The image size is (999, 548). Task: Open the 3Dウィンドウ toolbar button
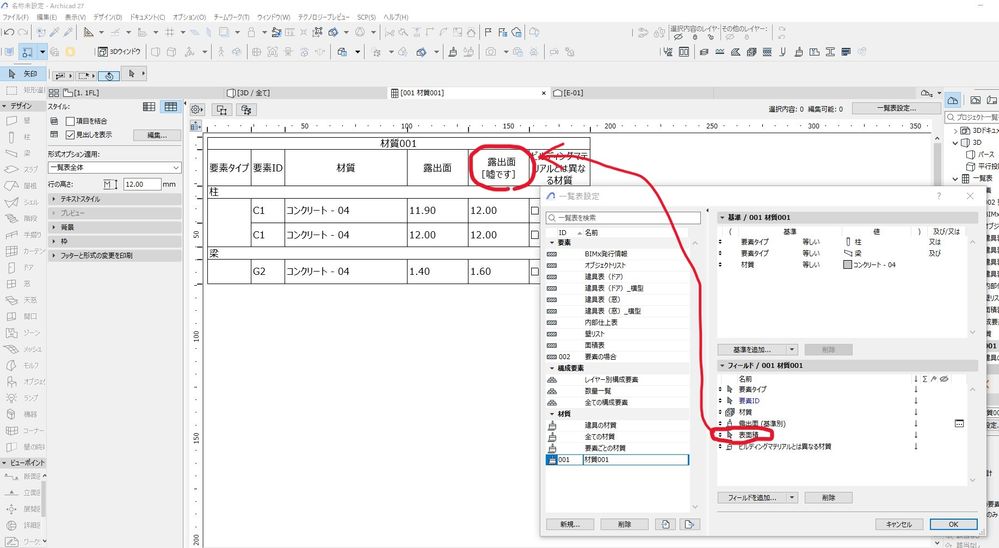pos(120,51)
